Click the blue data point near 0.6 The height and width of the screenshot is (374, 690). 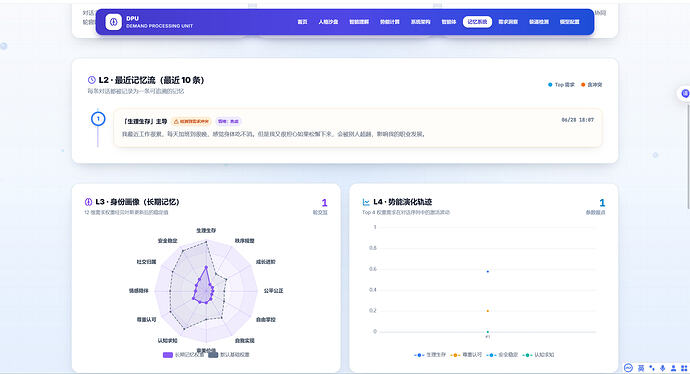[488, 271]
